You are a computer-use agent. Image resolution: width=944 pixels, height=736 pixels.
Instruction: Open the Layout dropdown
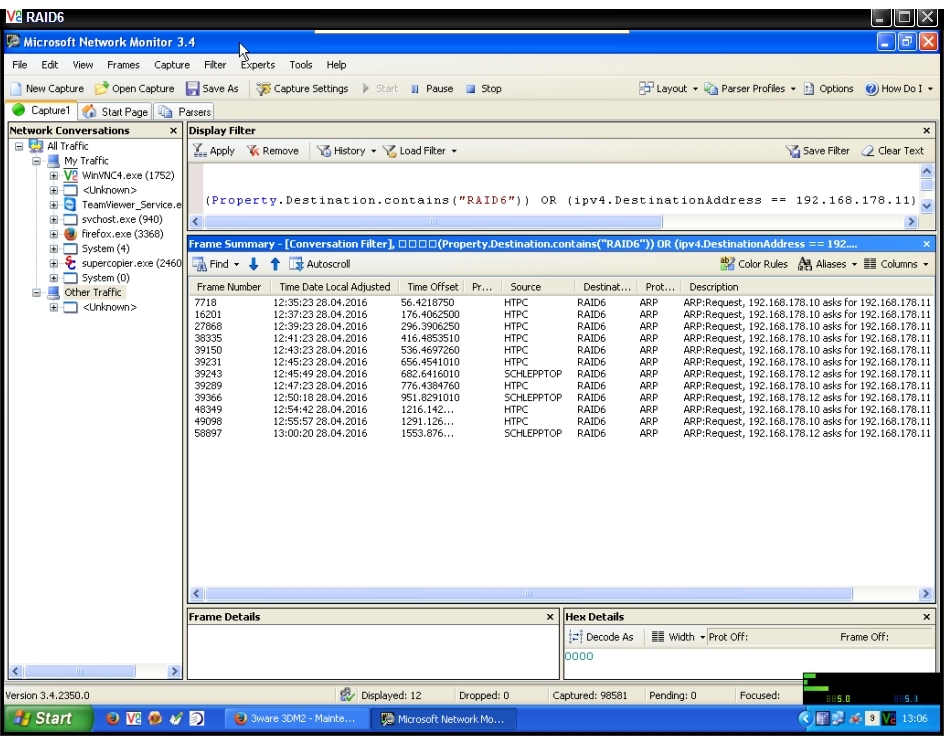point(668,88)
